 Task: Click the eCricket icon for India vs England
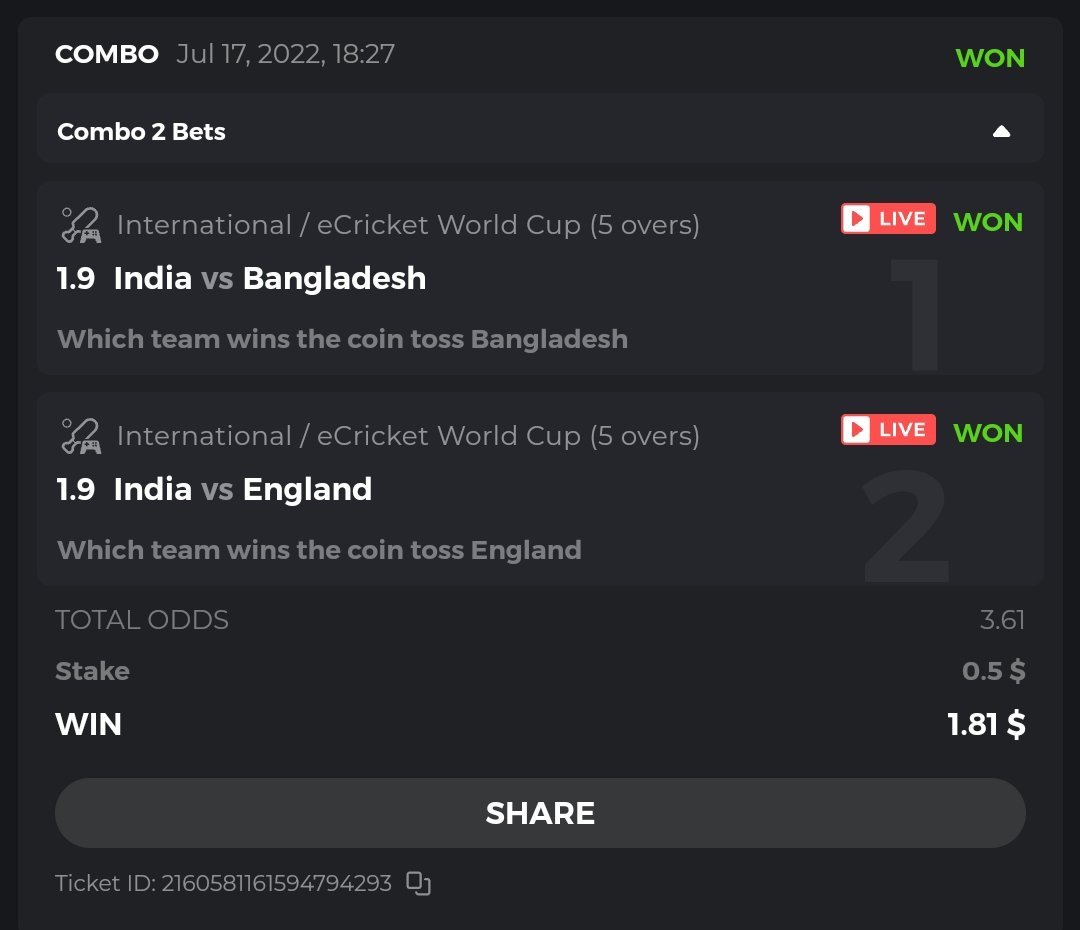80,436
